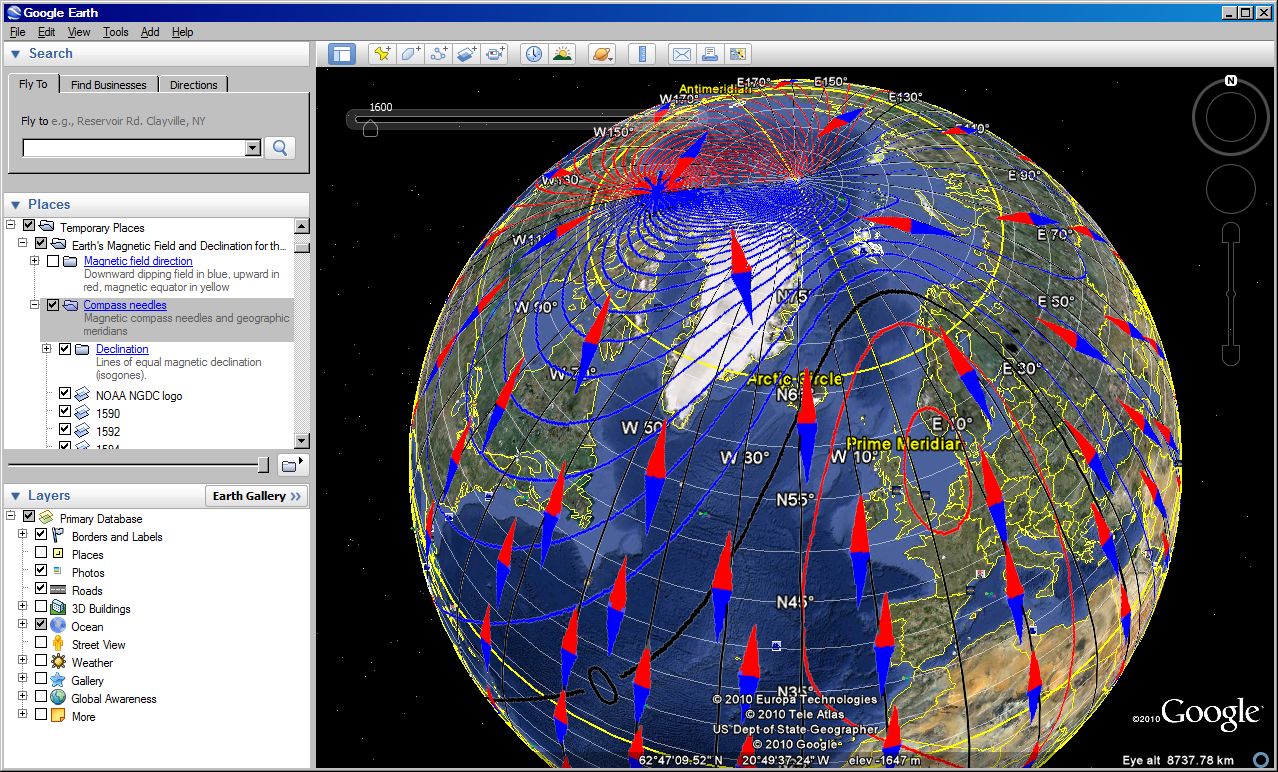Select the ruler measurement tool
The height and width of the screenshot is (772, 1278).
click(642, 54)
